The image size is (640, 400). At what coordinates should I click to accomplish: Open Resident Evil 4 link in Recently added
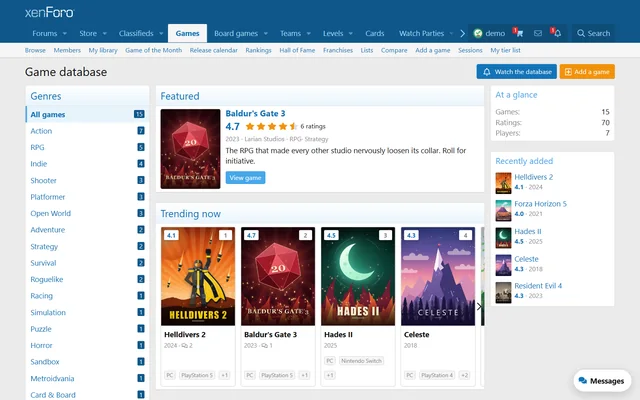[x=538, y=286]
